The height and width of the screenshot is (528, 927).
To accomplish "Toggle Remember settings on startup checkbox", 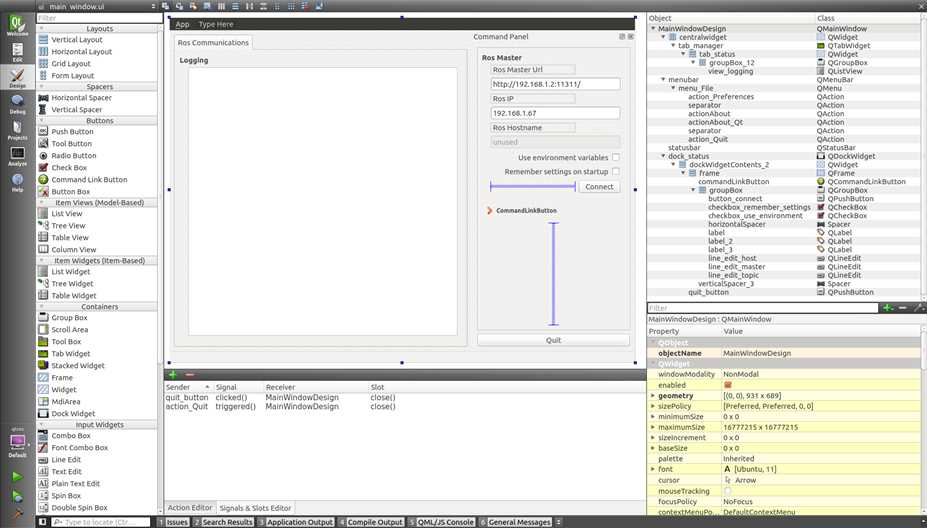I will (616, 171).
